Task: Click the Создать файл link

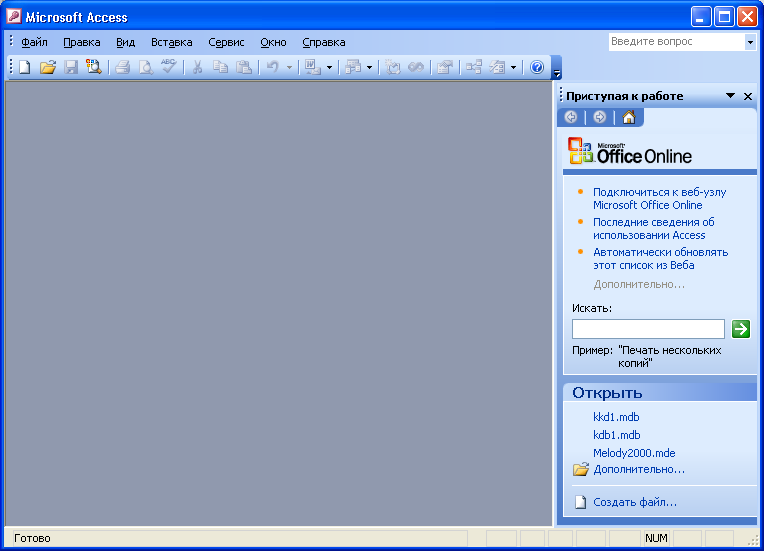Action: [635, 502]
